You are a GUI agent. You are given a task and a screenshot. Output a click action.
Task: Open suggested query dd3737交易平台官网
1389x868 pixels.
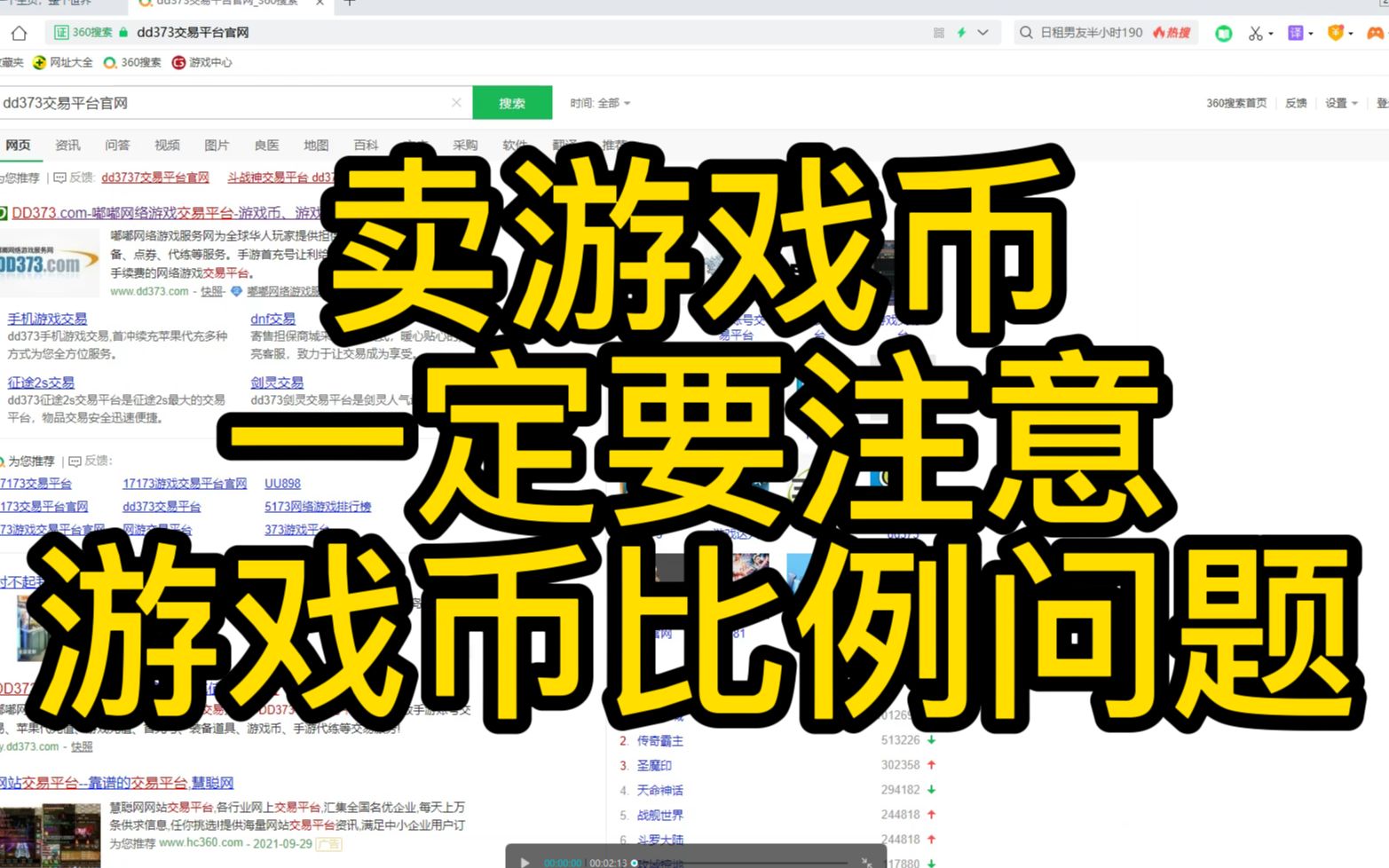pyautogui.click(x=155, y=178)
